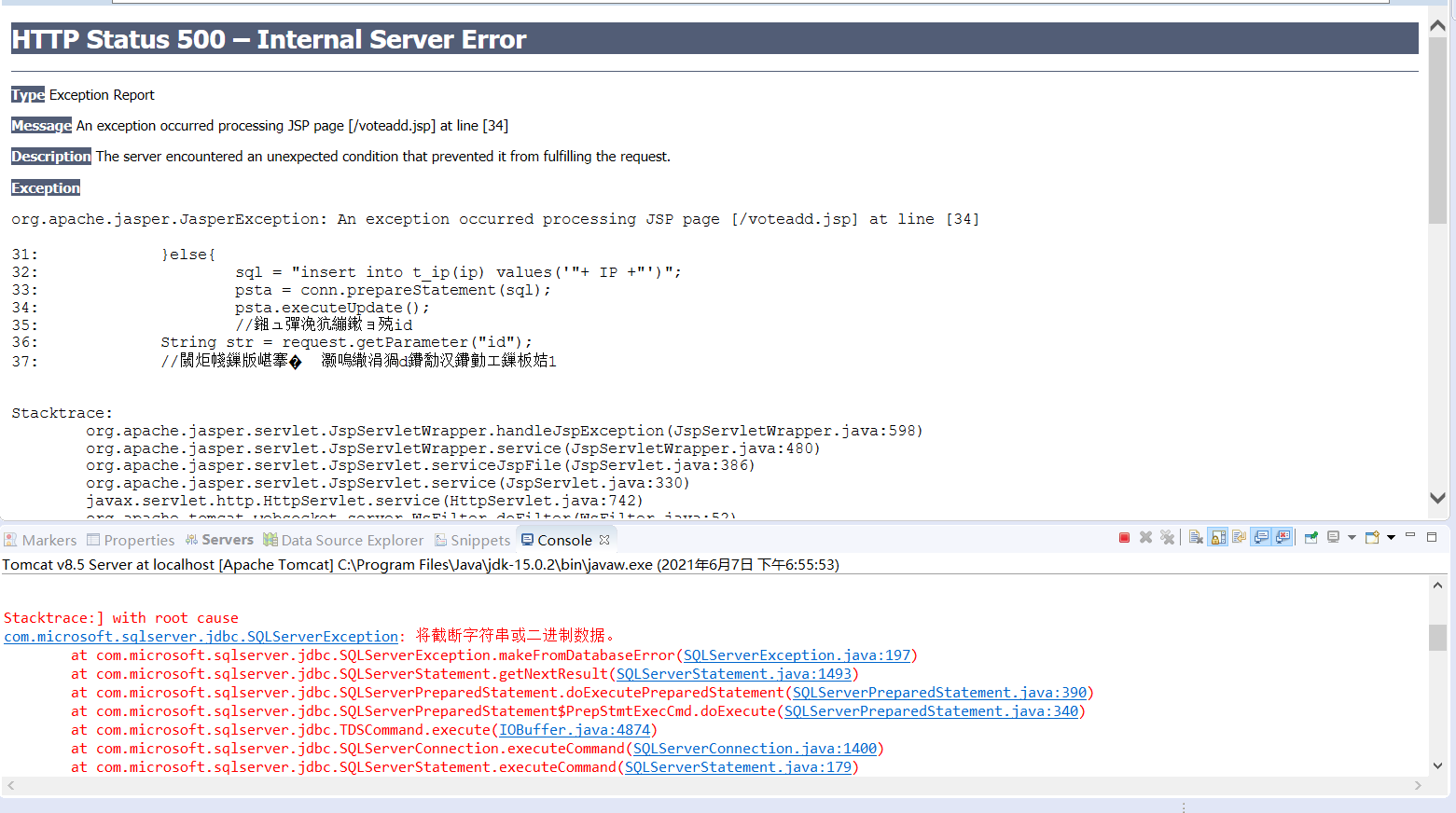Click Console horizontal scroll left arrow
This screenshot has width=1456, height=813.
10,786
